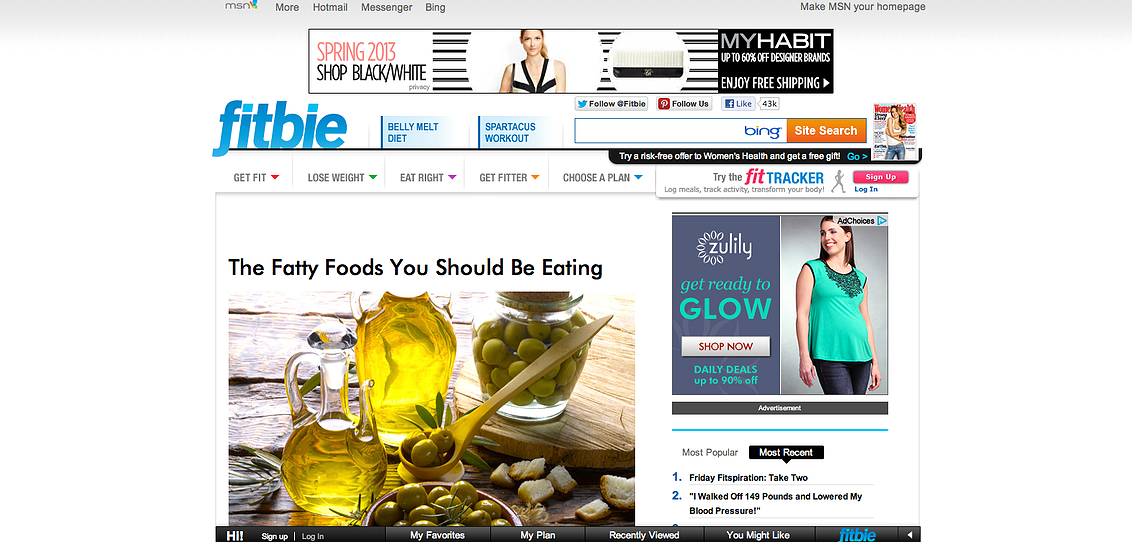
Task: Open Friday Fitspiration: Take Two article
Action: (x=748, y=478)
